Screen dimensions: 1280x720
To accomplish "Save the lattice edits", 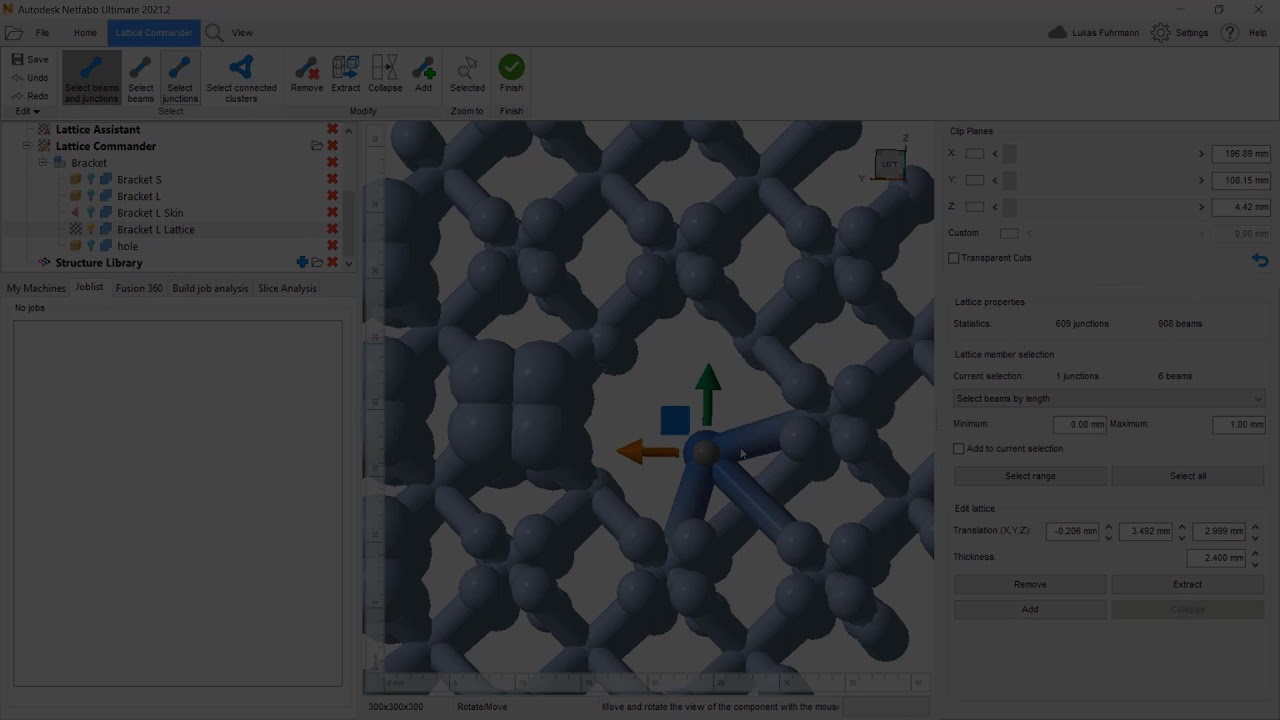I will [30, 59].
